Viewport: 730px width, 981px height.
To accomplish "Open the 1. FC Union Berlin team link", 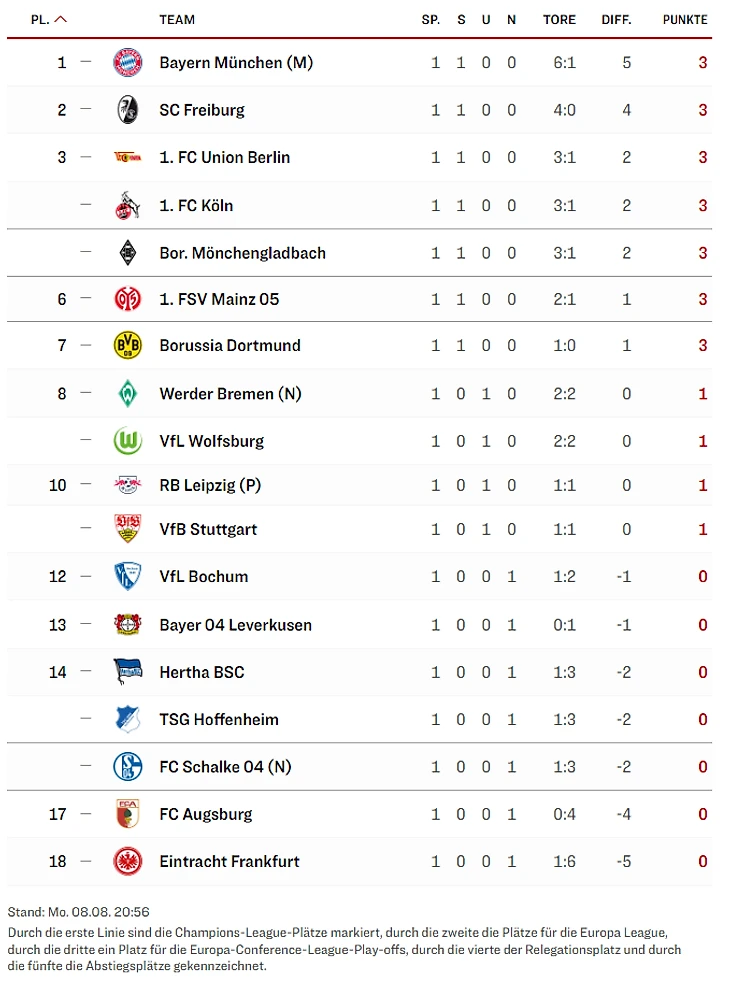I will pyautogui.click(x=224, y=157).
